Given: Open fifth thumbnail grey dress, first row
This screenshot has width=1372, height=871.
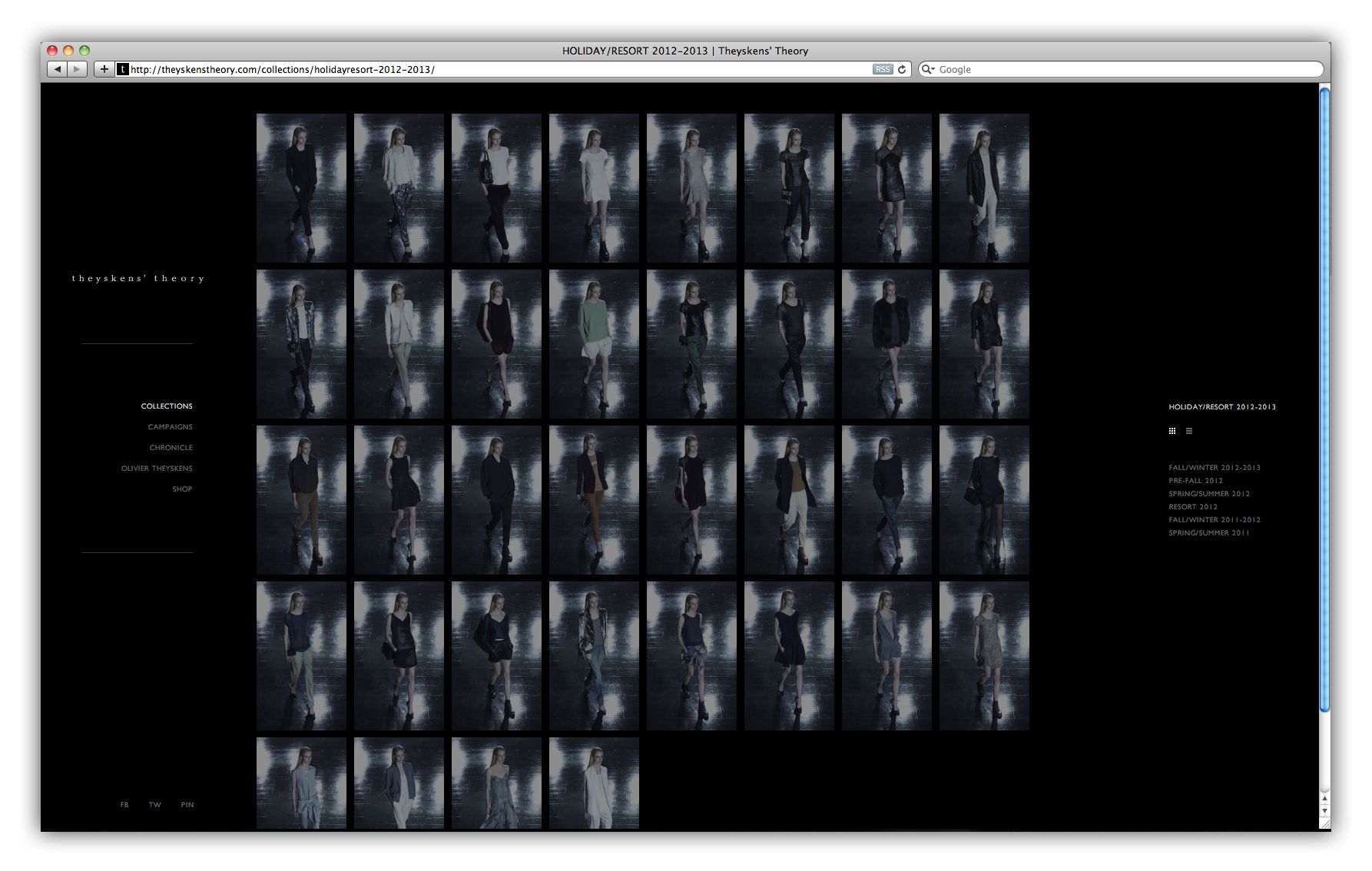Looking at the screenshot, I should click(x=691, y=188).
